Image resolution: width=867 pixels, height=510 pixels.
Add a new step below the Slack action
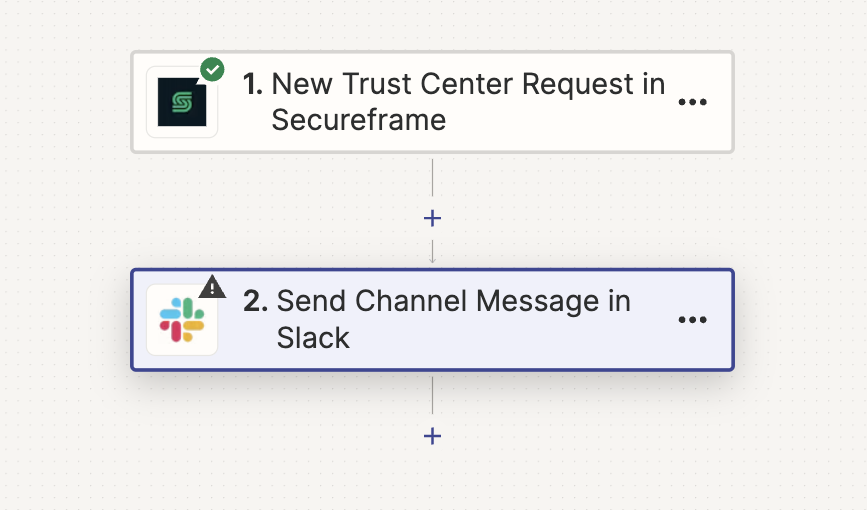click(x=432, y=436)
